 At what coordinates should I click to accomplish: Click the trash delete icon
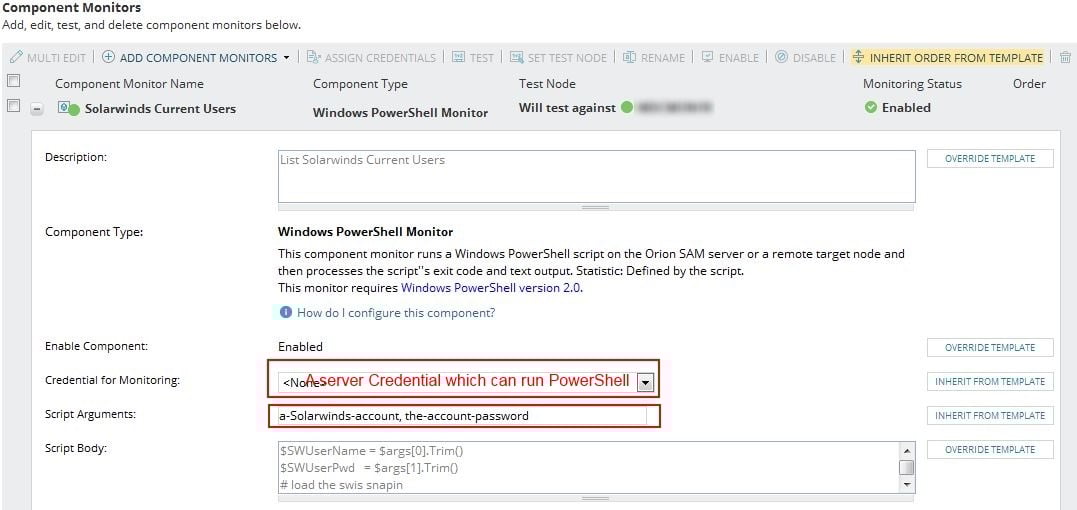pos(1065,58)
